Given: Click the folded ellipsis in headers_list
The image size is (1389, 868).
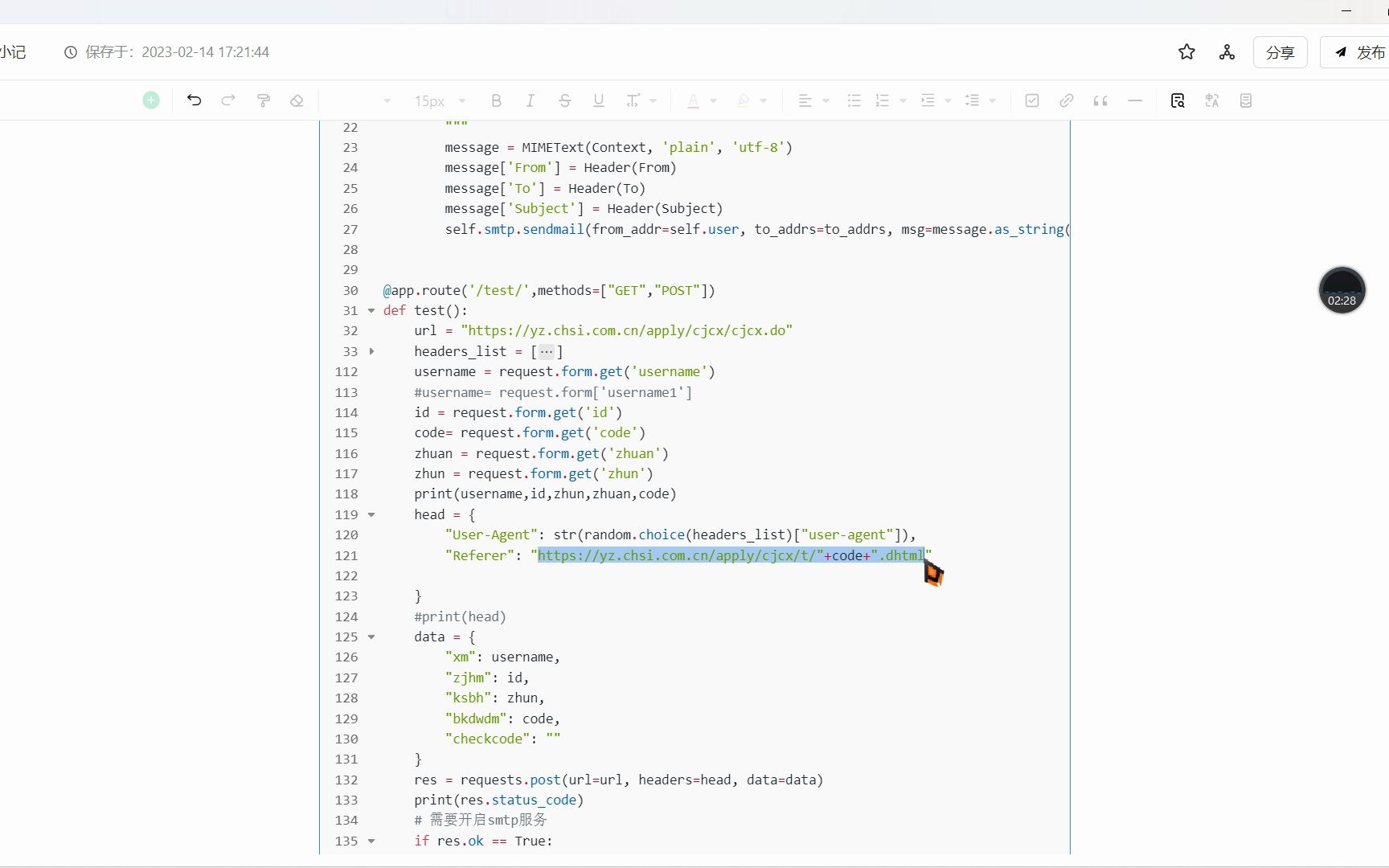Looking at the screenshot, I should [x=547, y=351].
